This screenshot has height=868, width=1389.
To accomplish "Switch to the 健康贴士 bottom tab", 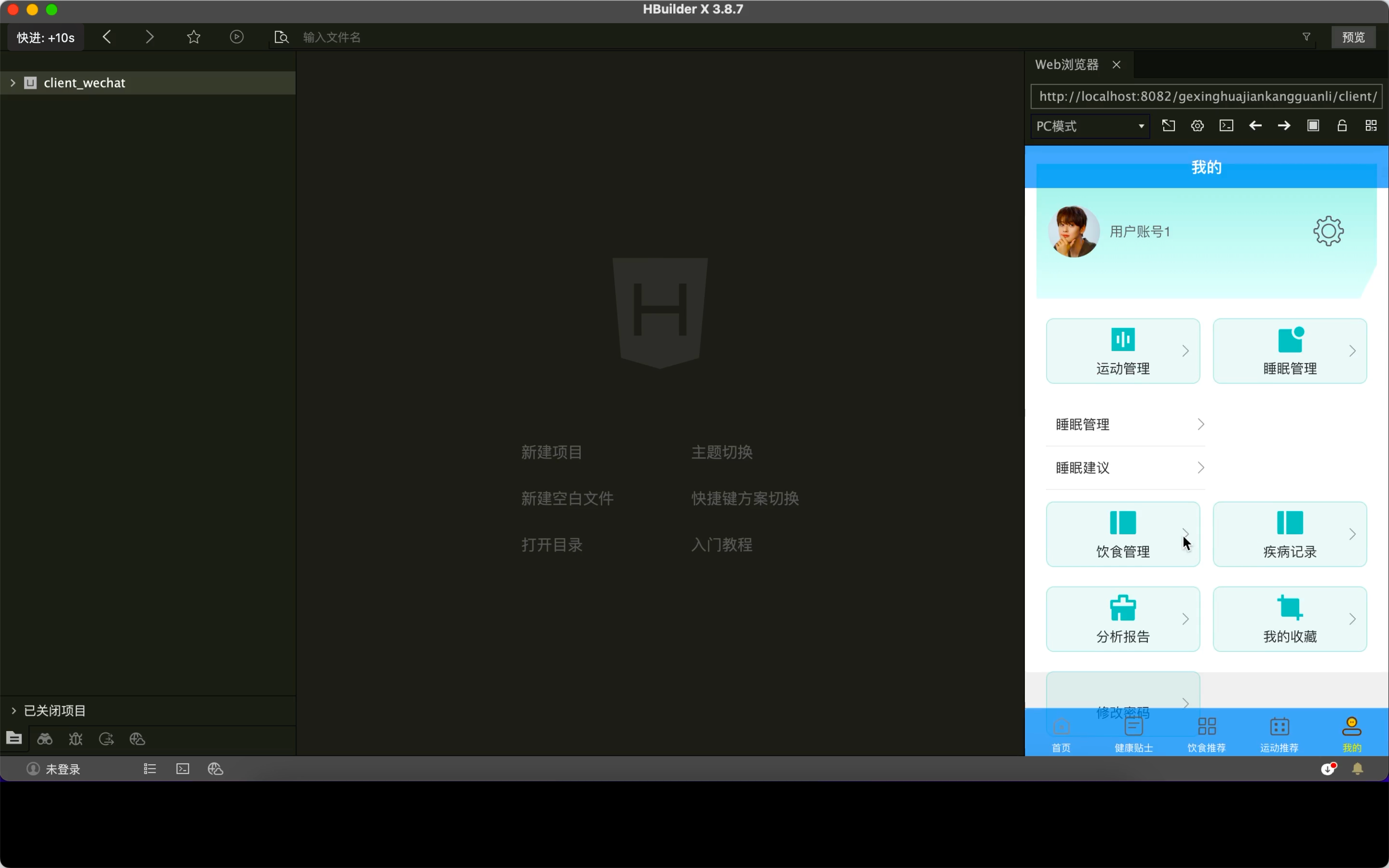I will tap(1134, 734).
